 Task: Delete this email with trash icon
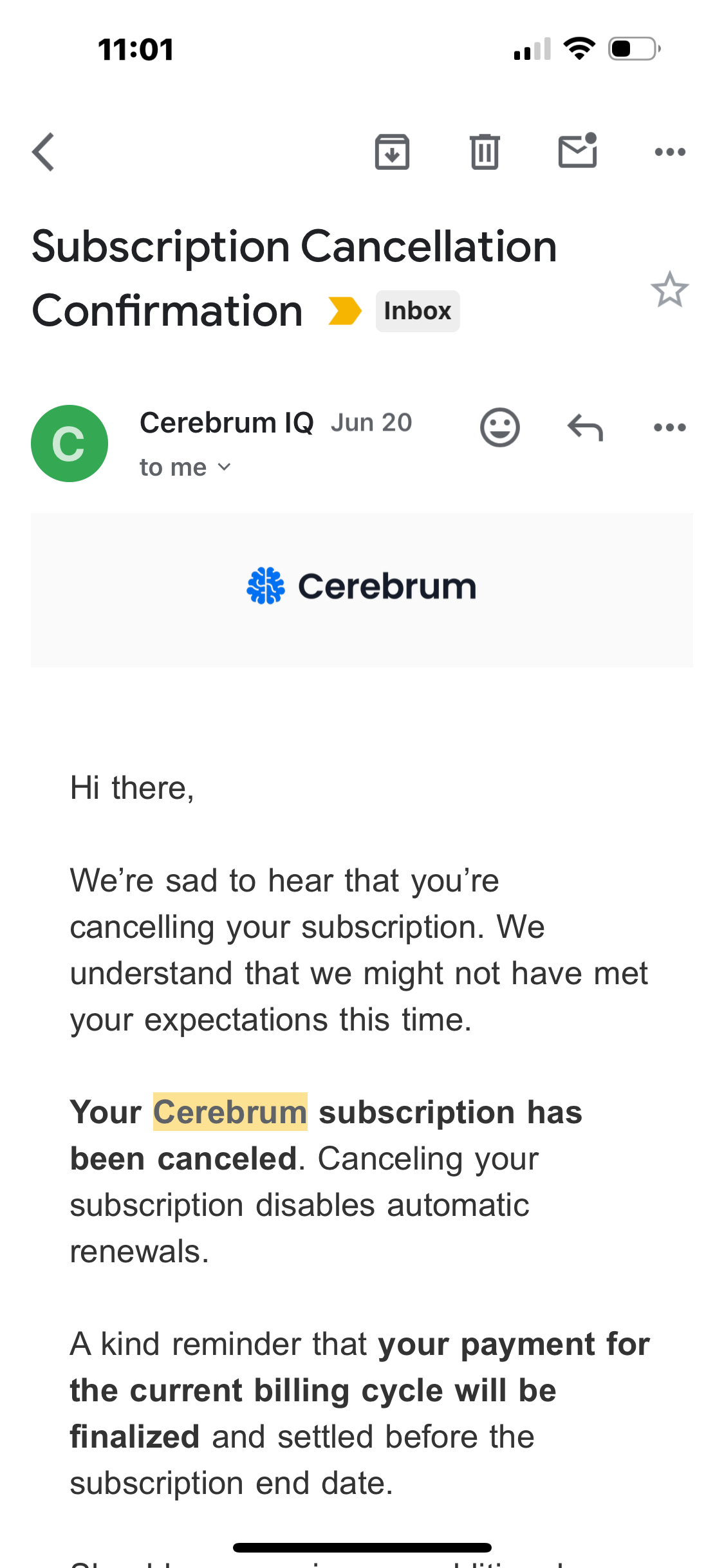coord(485,153)
